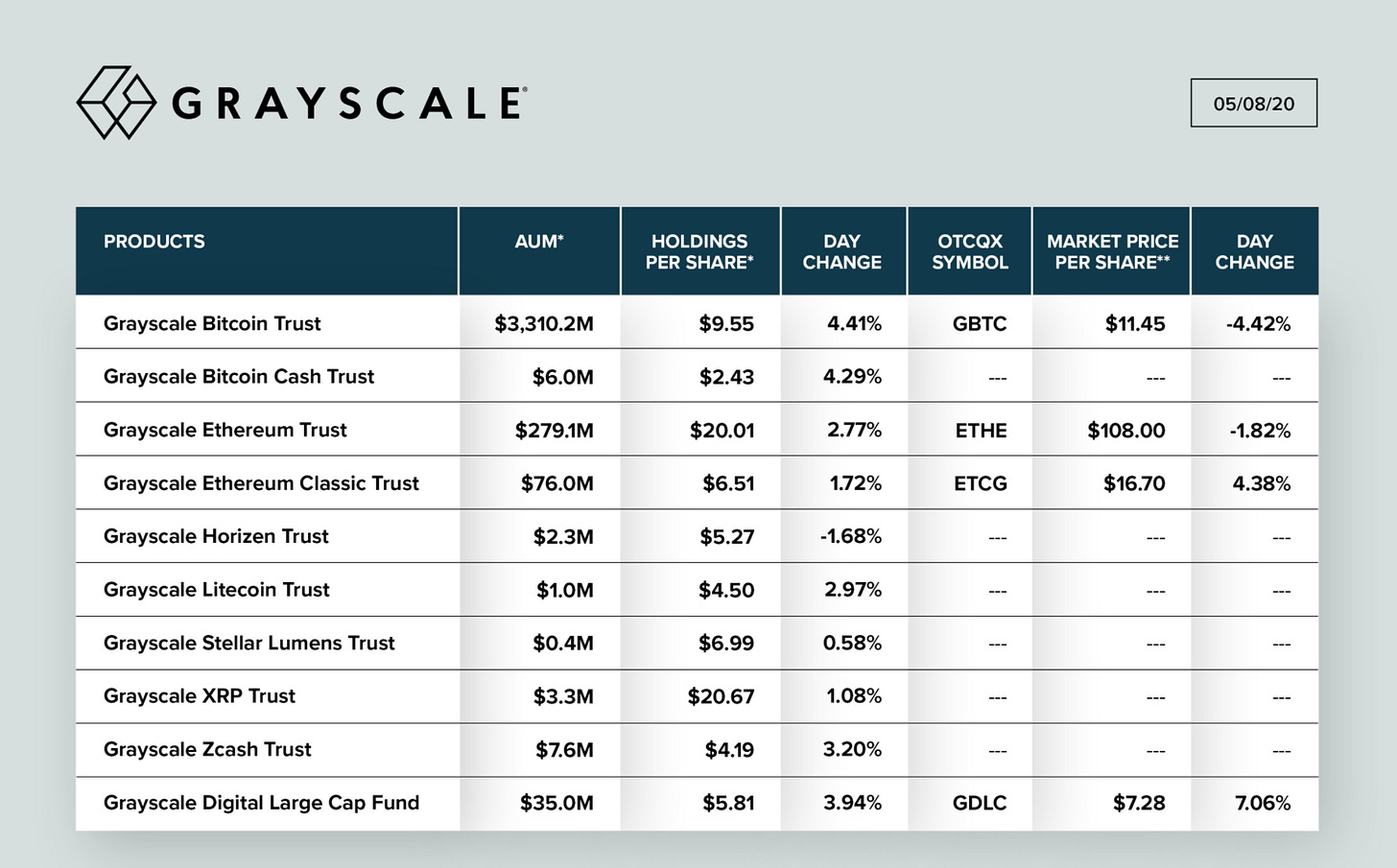Open the Grayscale Bitcoin Trust row
This screenshot has height=868, width=1397.
[x=212, y=323]
